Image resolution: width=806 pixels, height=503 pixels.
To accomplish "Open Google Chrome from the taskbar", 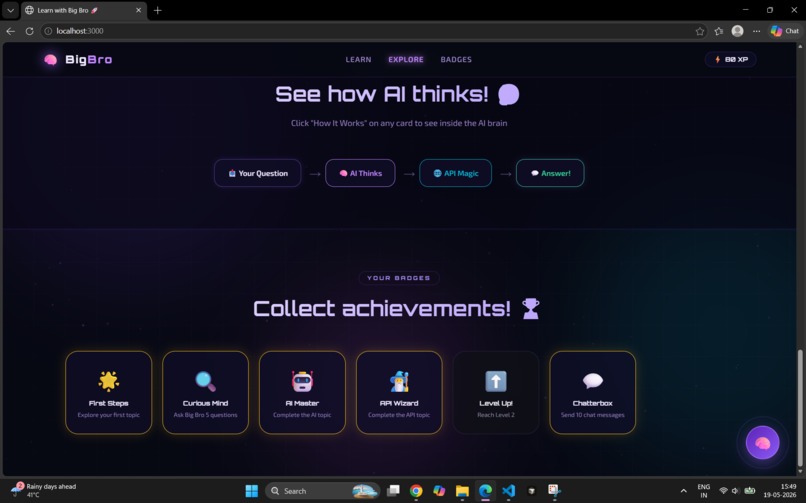I will tap(416, 491).
